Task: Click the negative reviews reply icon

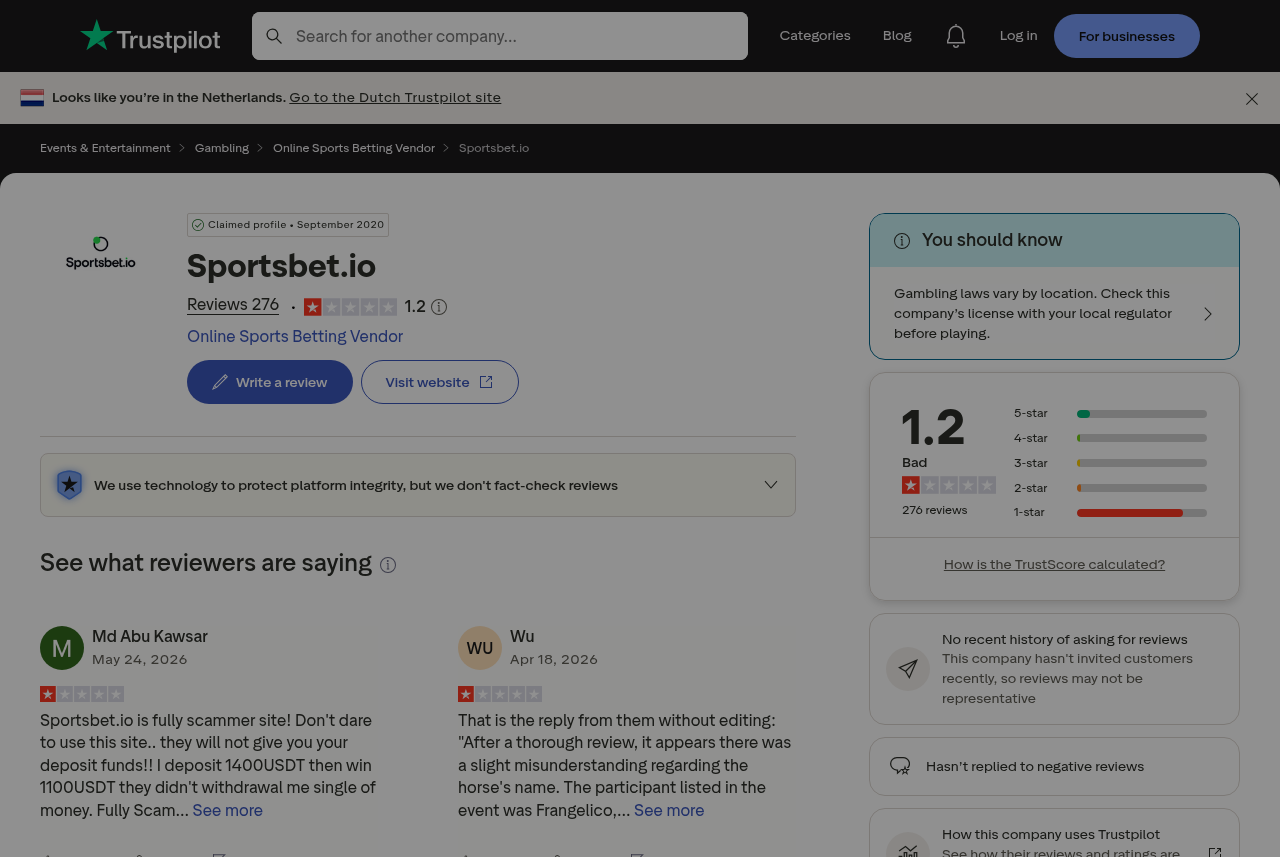Action: 900,767
